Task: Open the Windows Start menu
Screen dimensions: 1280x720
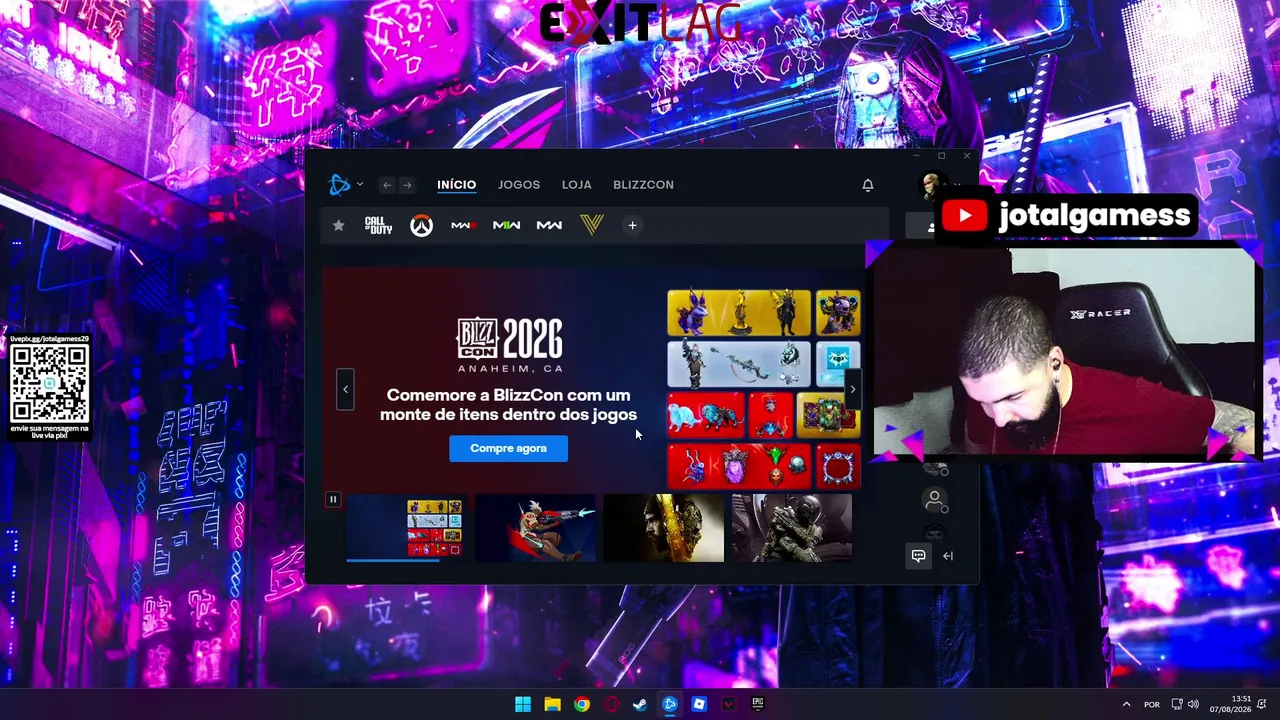Action: [523, 704]
